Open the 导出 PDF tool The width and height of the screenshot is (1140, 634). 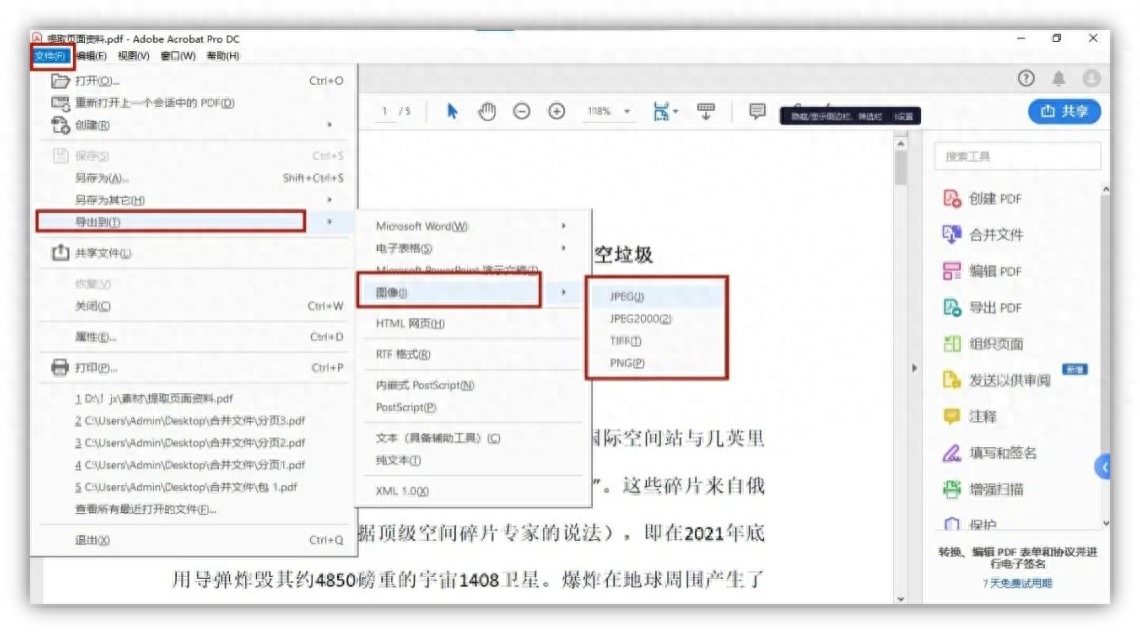[x=982, y=308]
